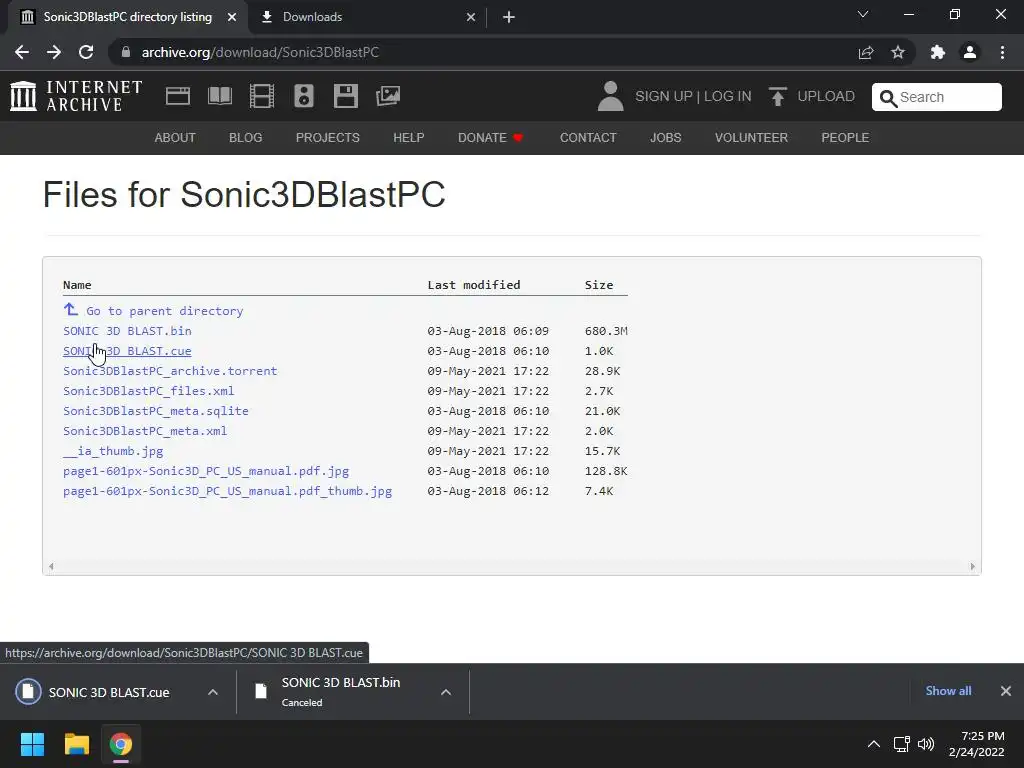Close the Downloads tab
The width and height of the screenshot is (1024, 768).
click(471, 17)
